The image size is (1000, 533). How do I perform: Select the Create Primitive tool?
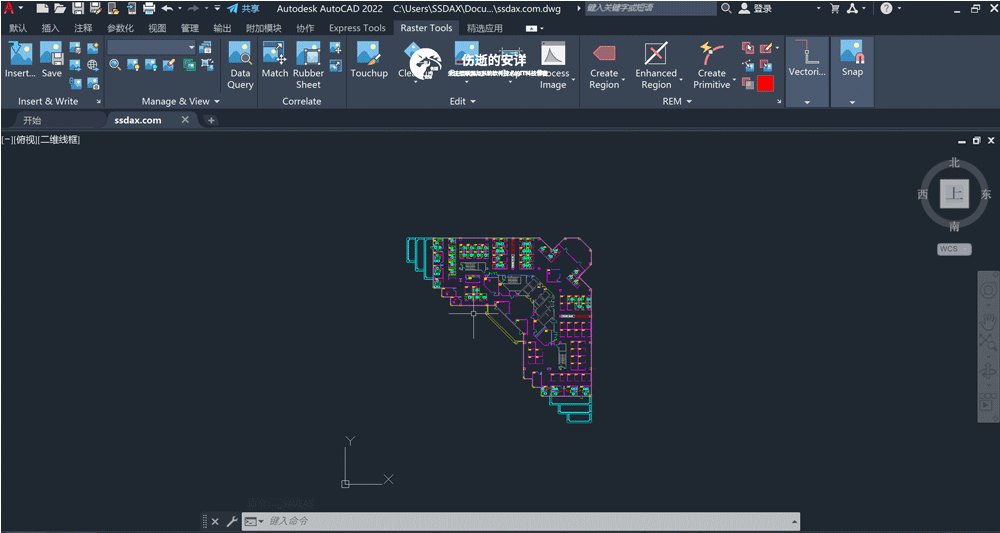[711, 65]
